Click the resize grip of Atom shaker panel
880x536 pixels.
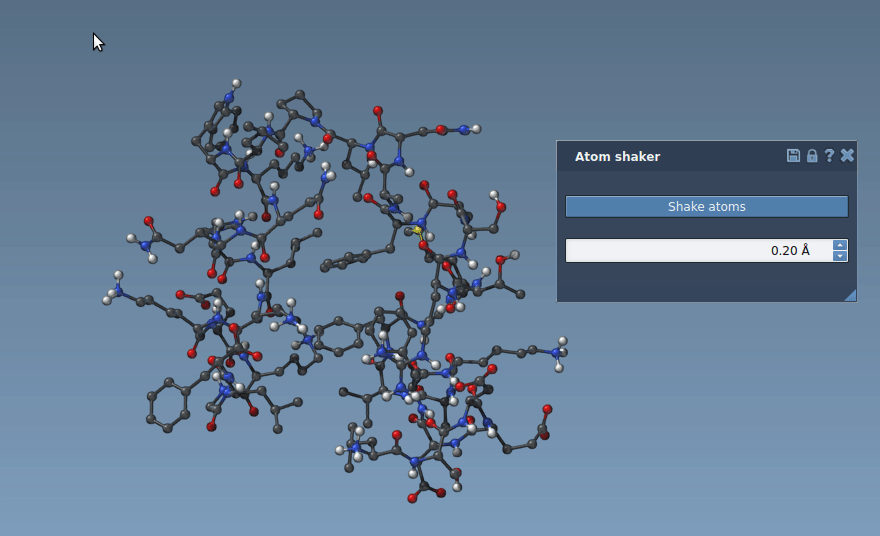click(849, 294)
